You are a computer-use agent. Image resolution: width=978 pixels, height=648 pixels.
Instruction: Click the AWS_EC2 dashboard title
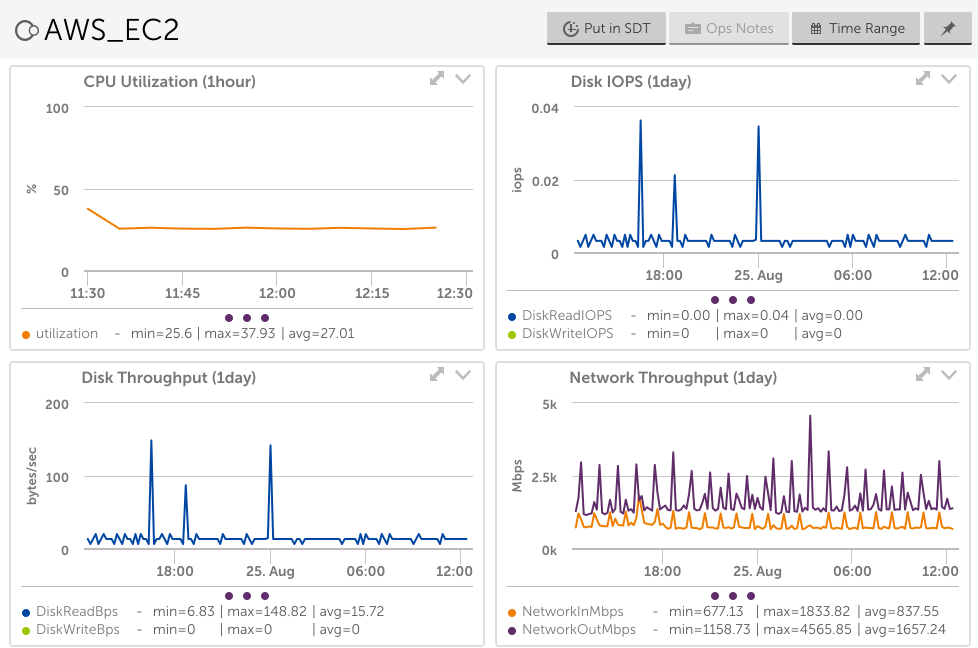[x=112, y=30]
